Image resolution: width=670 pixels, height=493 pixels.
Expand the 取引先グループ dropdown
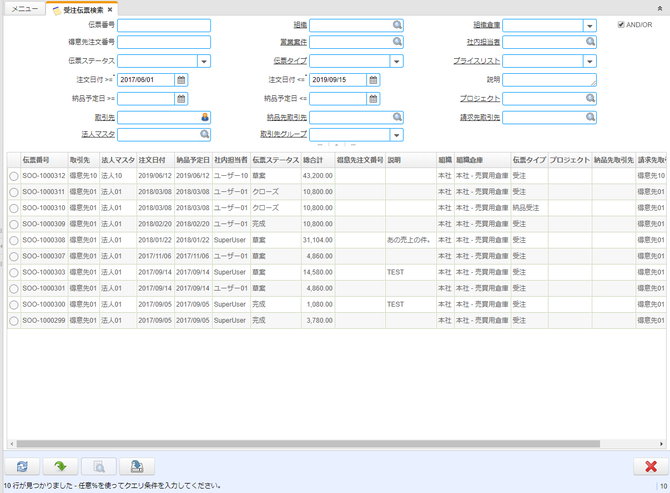(x=397, y=135)
